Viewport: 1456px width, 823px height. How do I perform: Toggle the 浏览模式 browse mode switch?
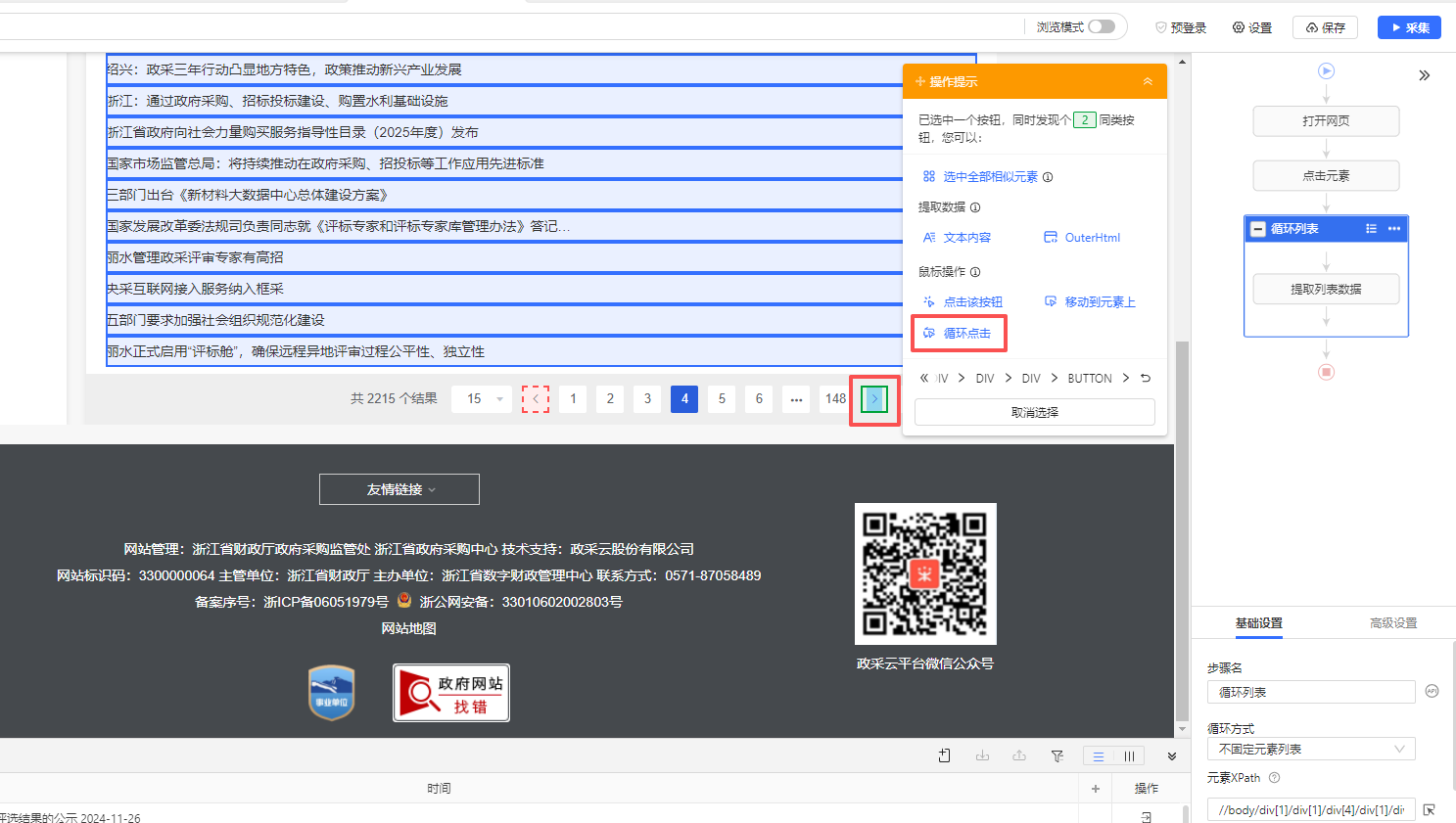tap(1102, 26)
